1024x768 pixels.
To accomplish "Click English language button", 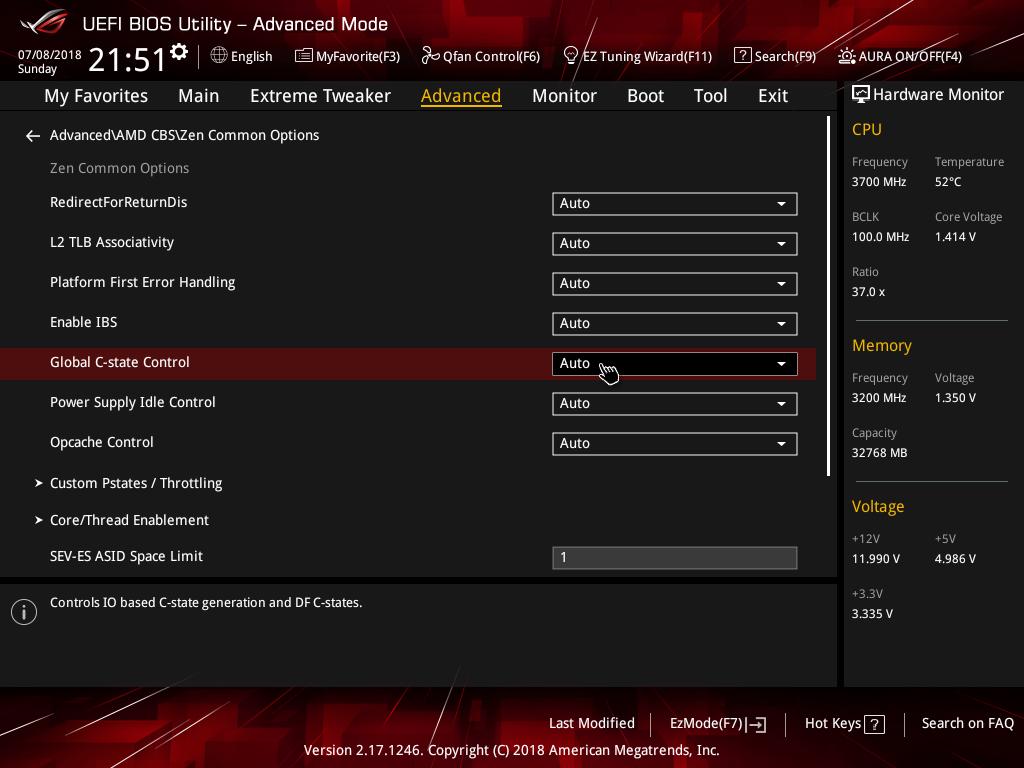I will [x=251, y=56].
